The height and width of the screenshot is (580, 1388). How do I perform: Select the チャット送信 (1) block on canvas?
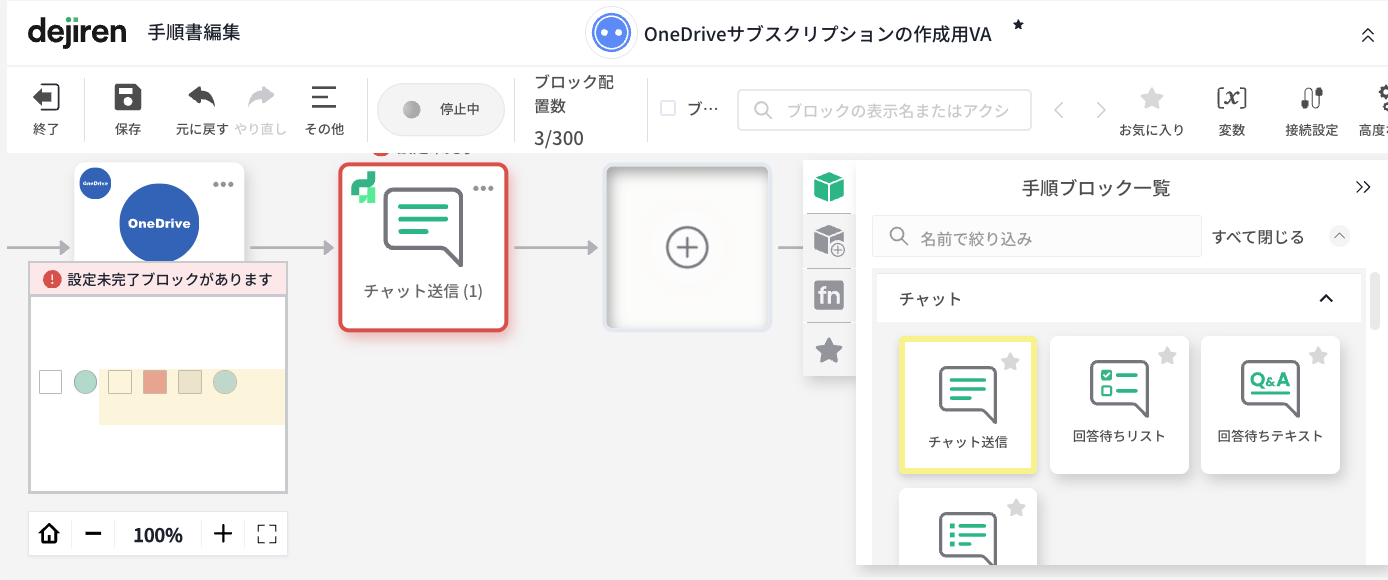424,247
